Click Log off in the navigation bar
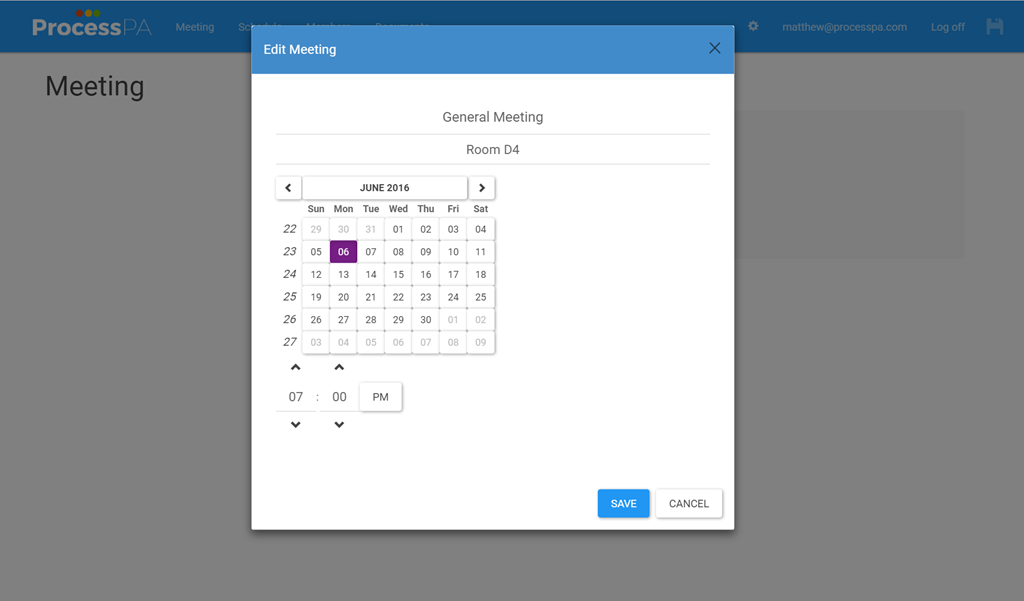Screen dimensions: 1024x601 coord(947,27)
